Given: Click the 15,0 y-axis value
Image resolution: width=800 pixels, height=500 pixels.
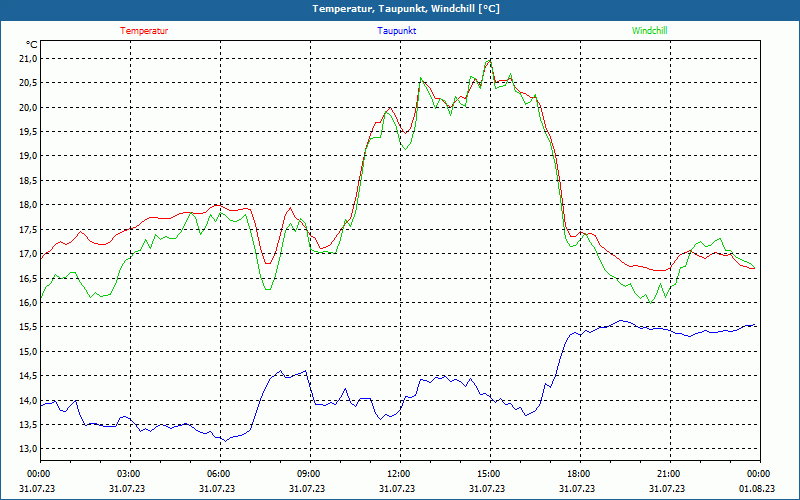Looking at the screenshot, I should (x=29, y=351).
